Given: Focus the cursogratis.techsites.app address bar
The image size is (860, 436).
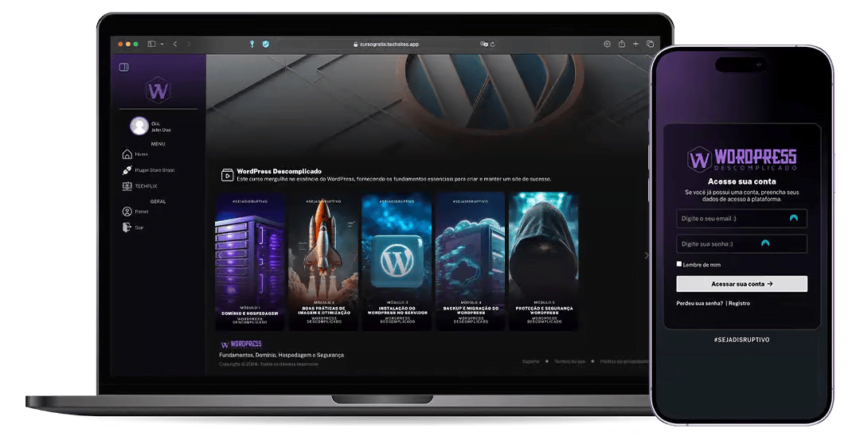Looking at the screenshot, I should pos(386,44).
